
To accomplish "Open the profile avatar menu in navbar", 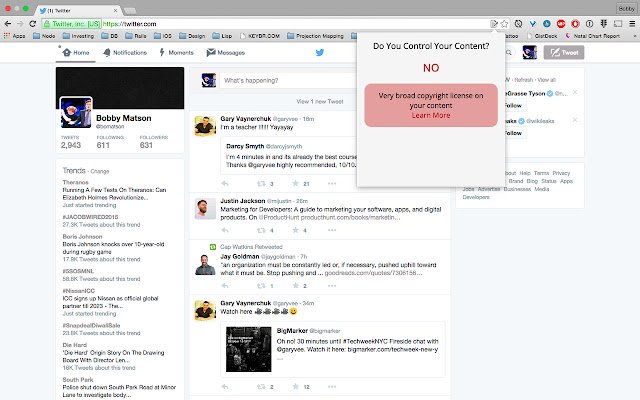I will (529, 52).
